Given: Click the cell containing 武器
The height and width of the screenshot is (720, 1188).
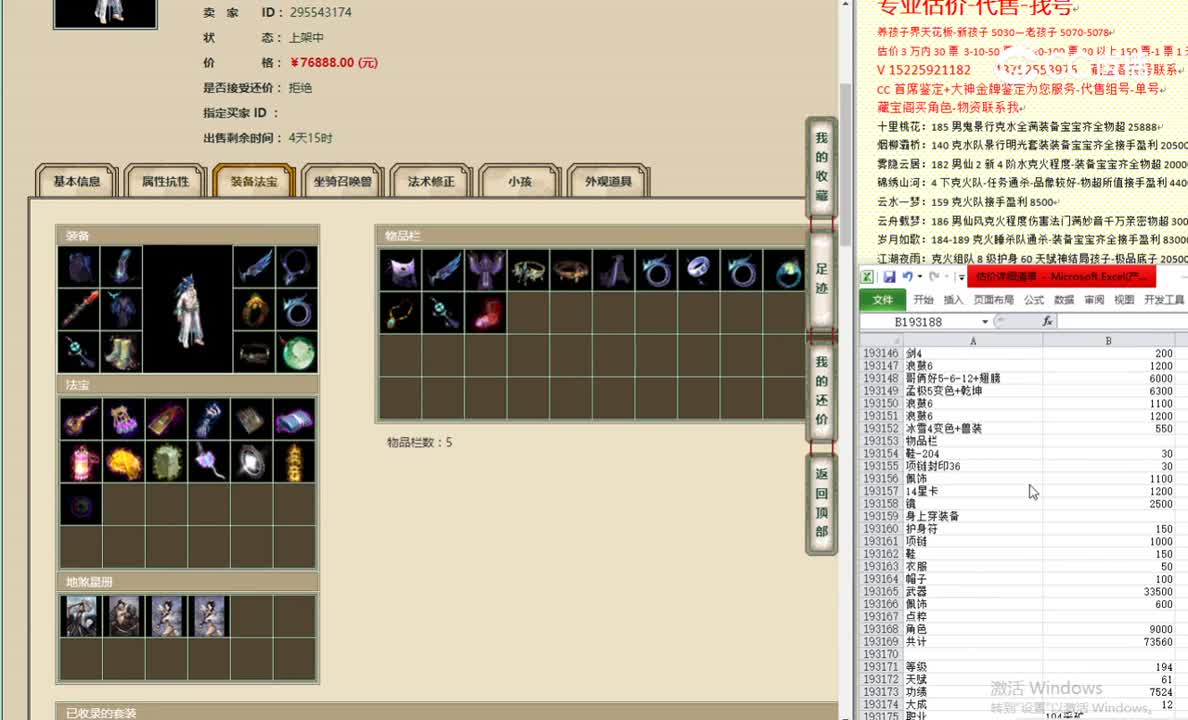Looking at the screenshot, I should [973, 591].
